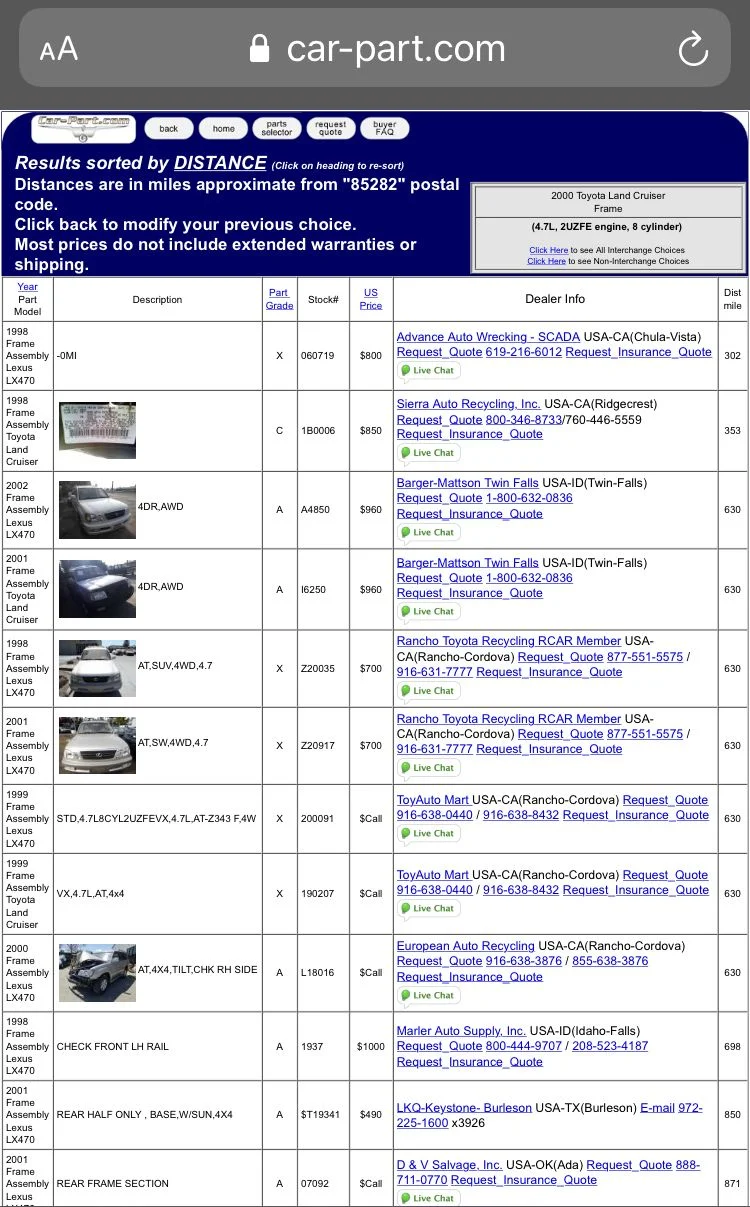Open the parts selector

277,128
